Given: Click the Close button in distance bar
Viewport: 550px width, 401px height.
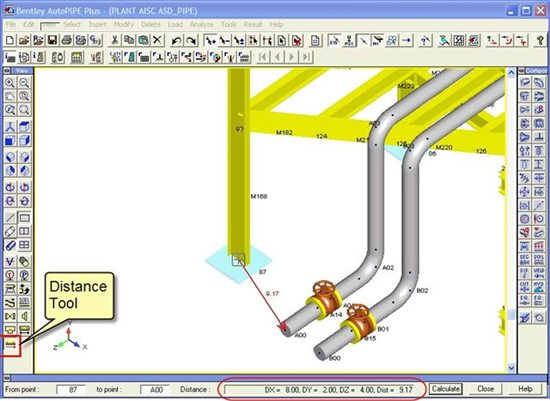Looking at the screenshot, I should (485, 389).
